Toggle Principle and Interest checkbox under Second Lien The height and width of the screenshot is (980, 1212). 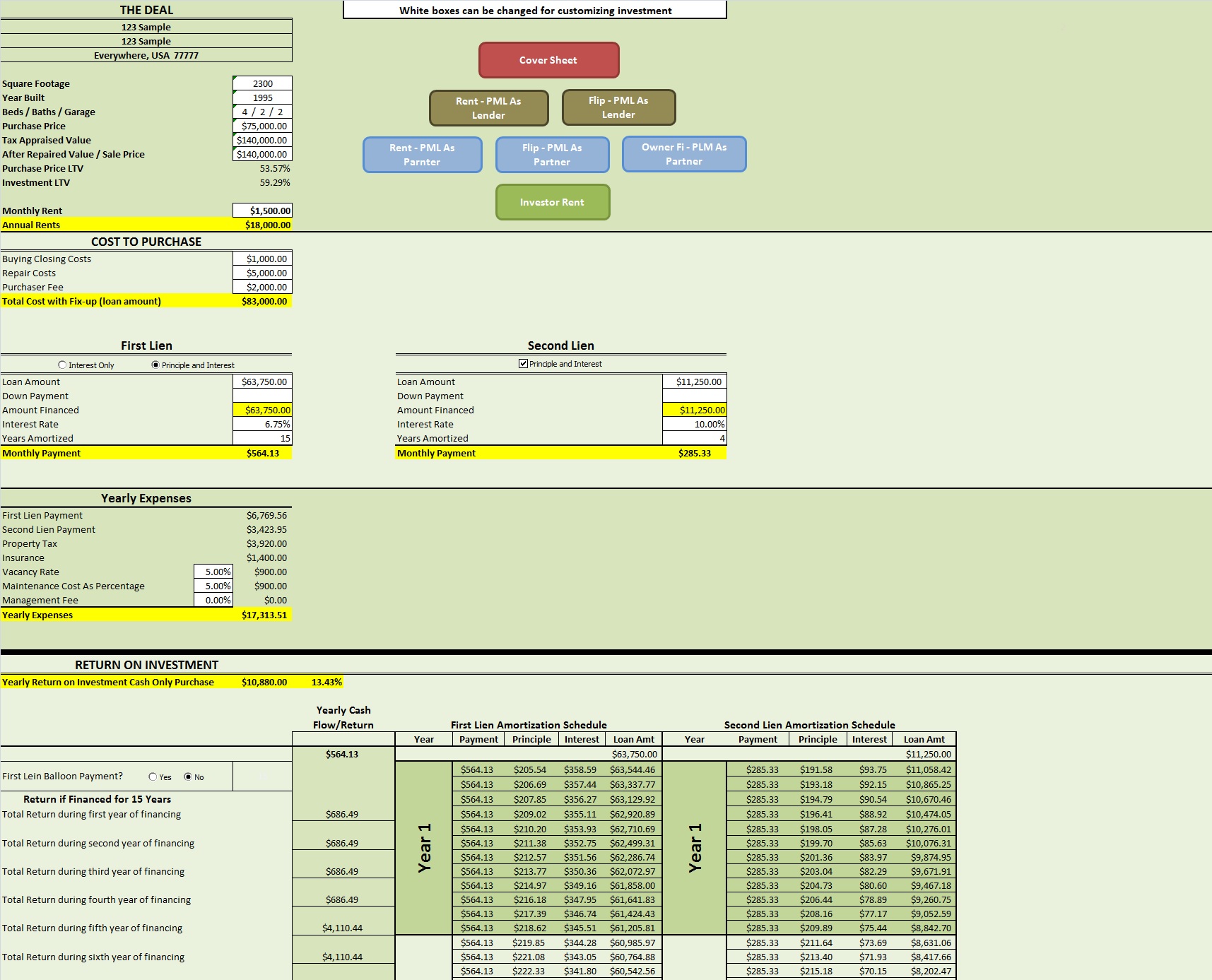click(x=522, y=363)
